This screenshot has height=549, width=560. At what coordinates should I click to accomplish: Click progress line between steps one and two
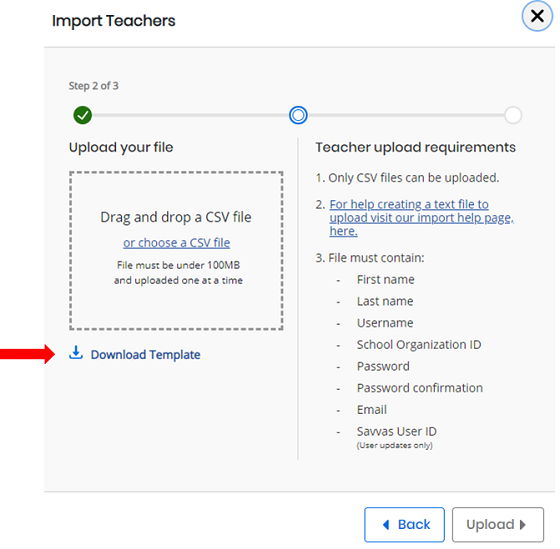(x=190, y=115)
